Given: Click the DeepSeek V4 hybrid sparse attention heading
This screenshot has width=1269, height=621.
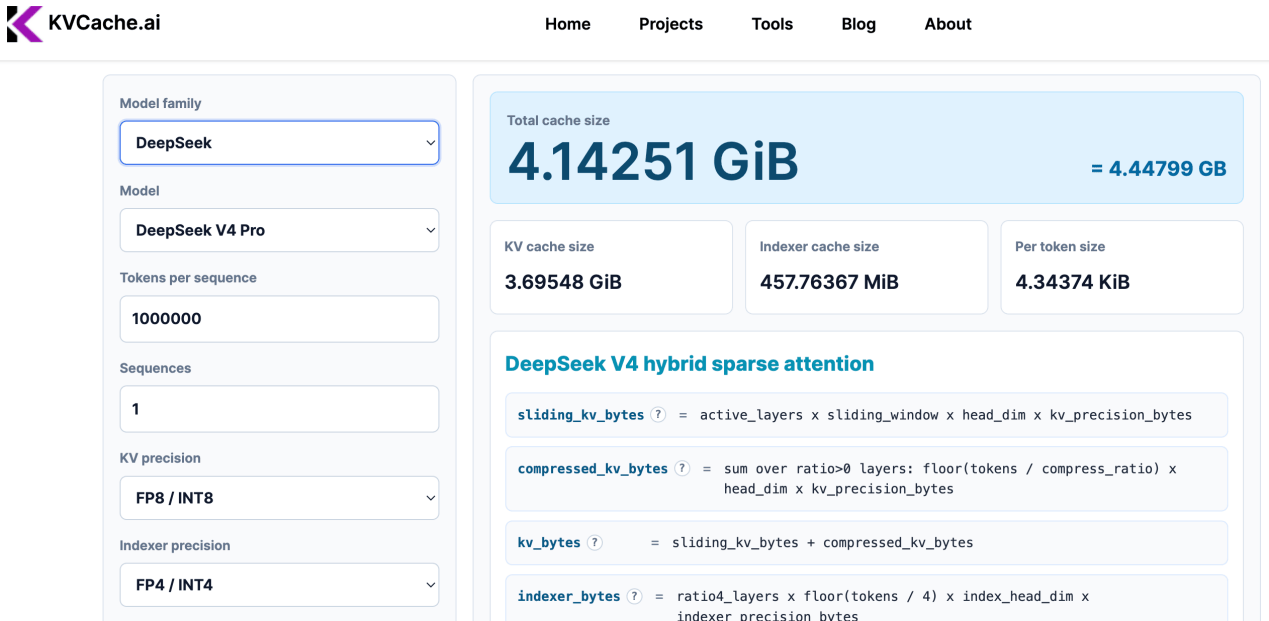Looking at the screenshot, I should 689,364.
